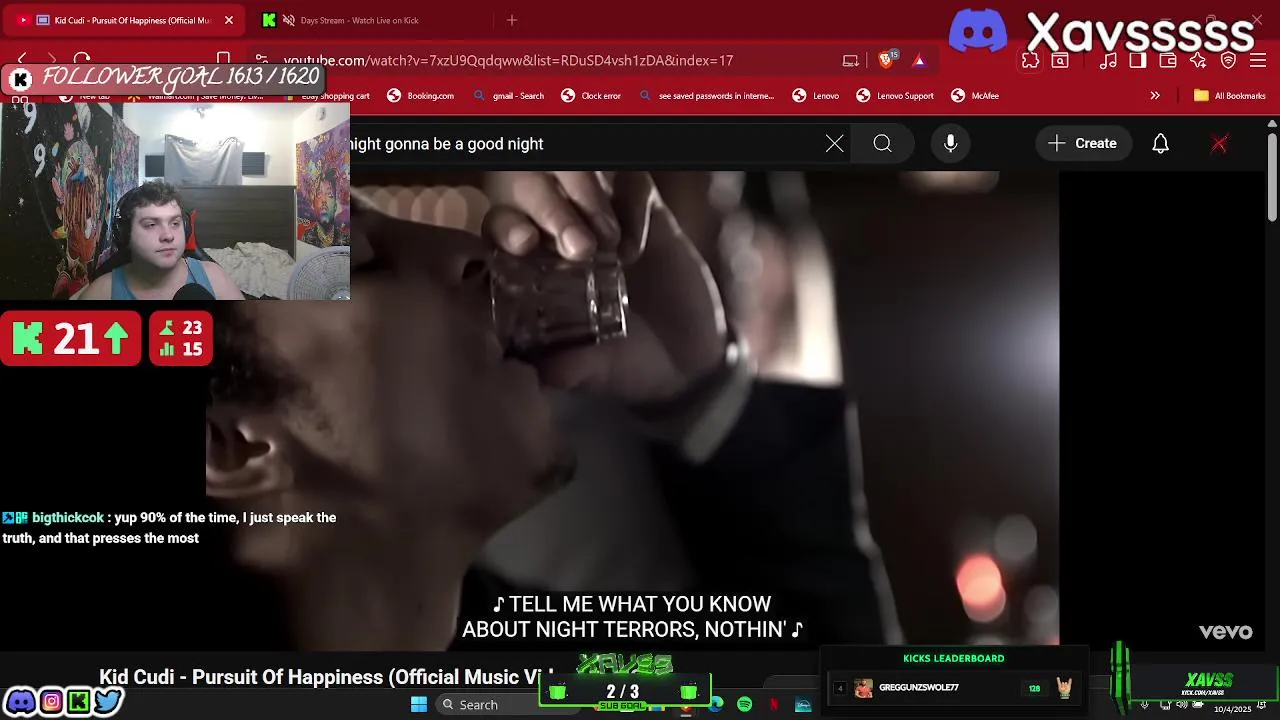1280x720 pixels.
Task: Open Microsoft Edge from the taskbar
Action: (716, 705)
